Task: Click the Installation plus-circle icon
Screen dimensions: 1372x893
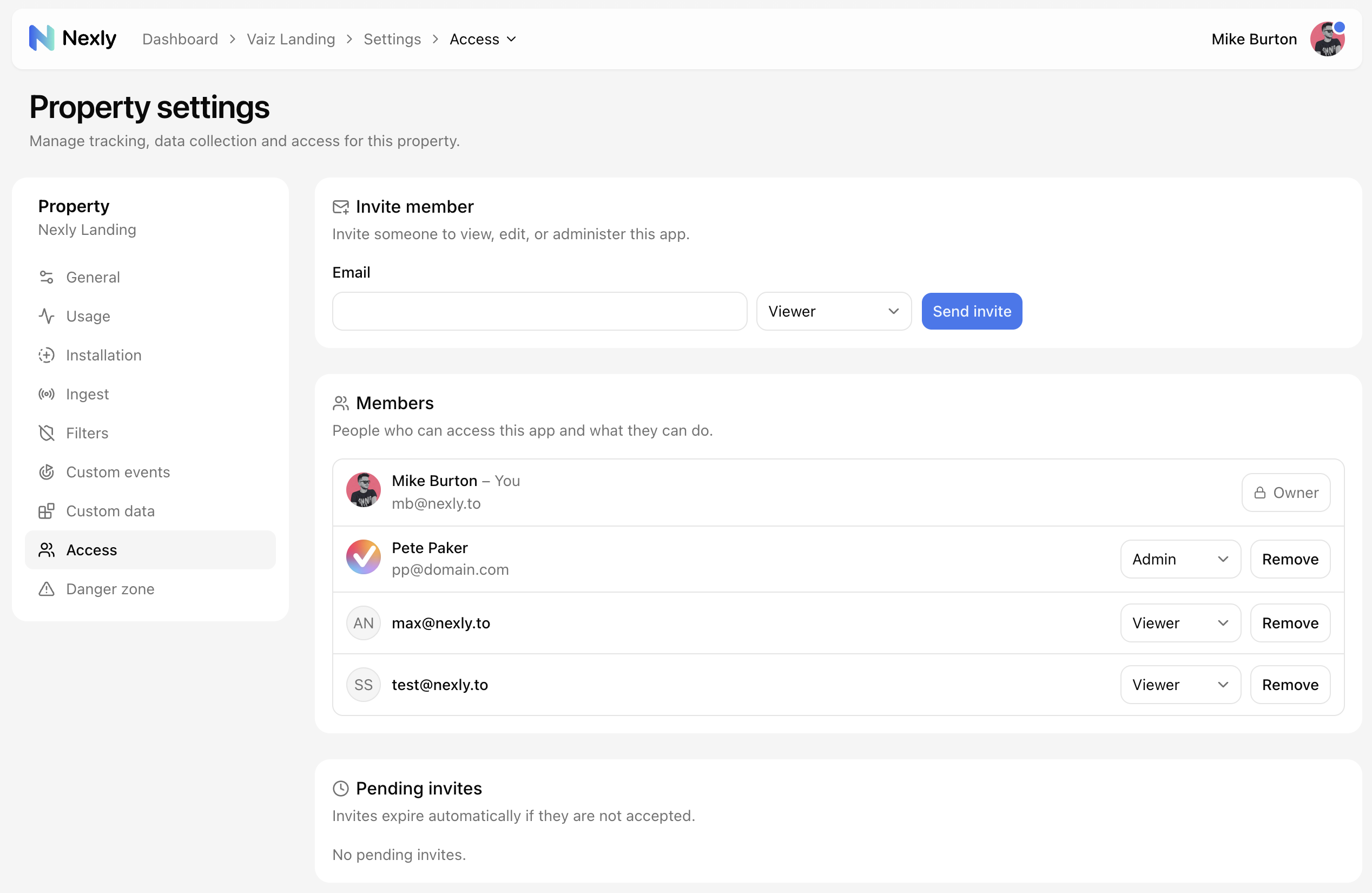Action: [47, 355]
